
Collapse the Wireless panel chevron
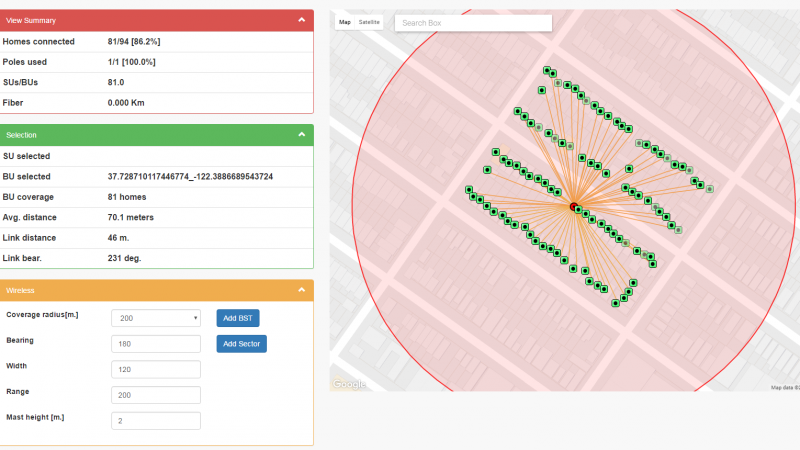pos(302,290)
